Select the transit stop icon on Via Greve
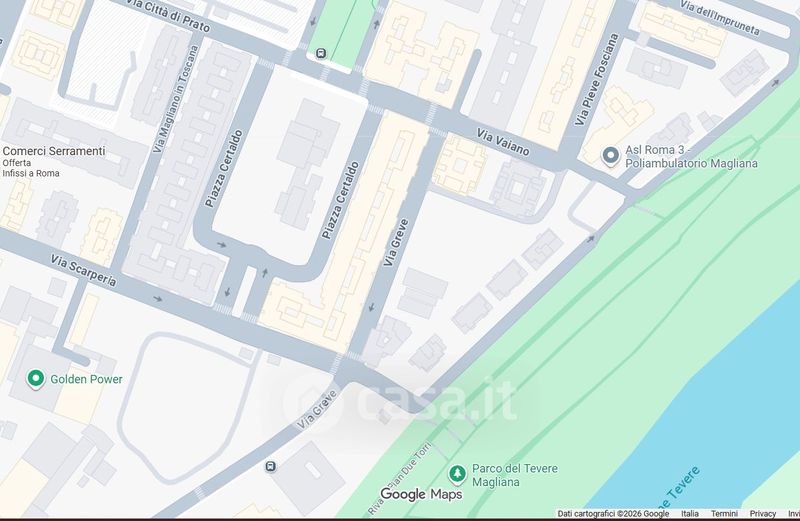Viewport: 800px width, 521px height. click(x=270, y=466)
